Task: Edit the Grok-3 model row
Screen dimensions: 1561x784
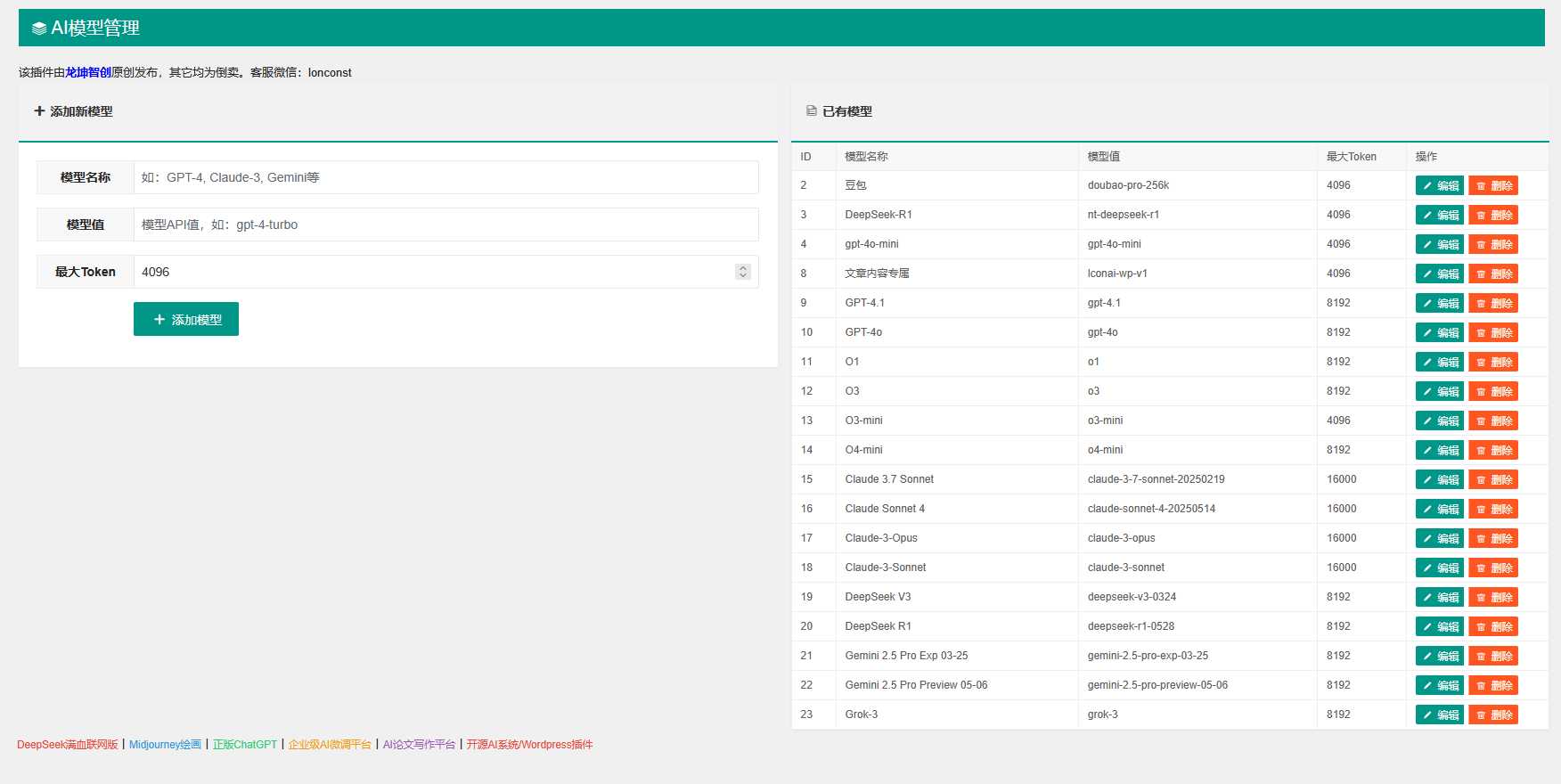Action: point(1439,715)
